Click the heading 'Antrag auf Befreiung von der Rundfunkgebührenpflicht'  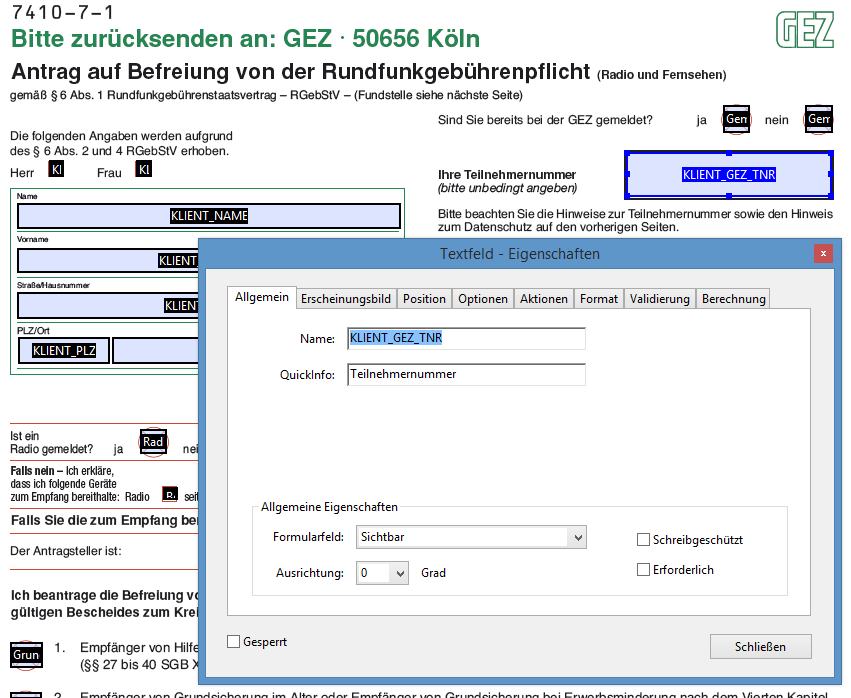point(301,72)
